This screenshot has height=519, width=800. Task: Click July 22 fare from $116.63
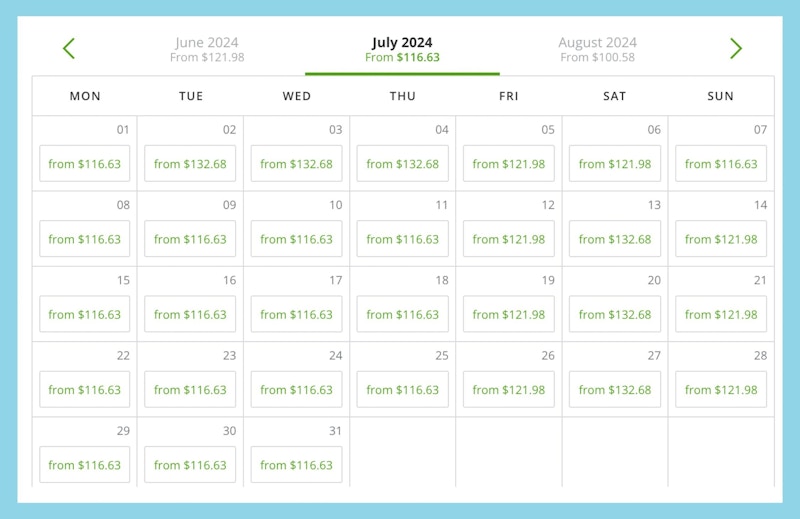coord(85,390)
